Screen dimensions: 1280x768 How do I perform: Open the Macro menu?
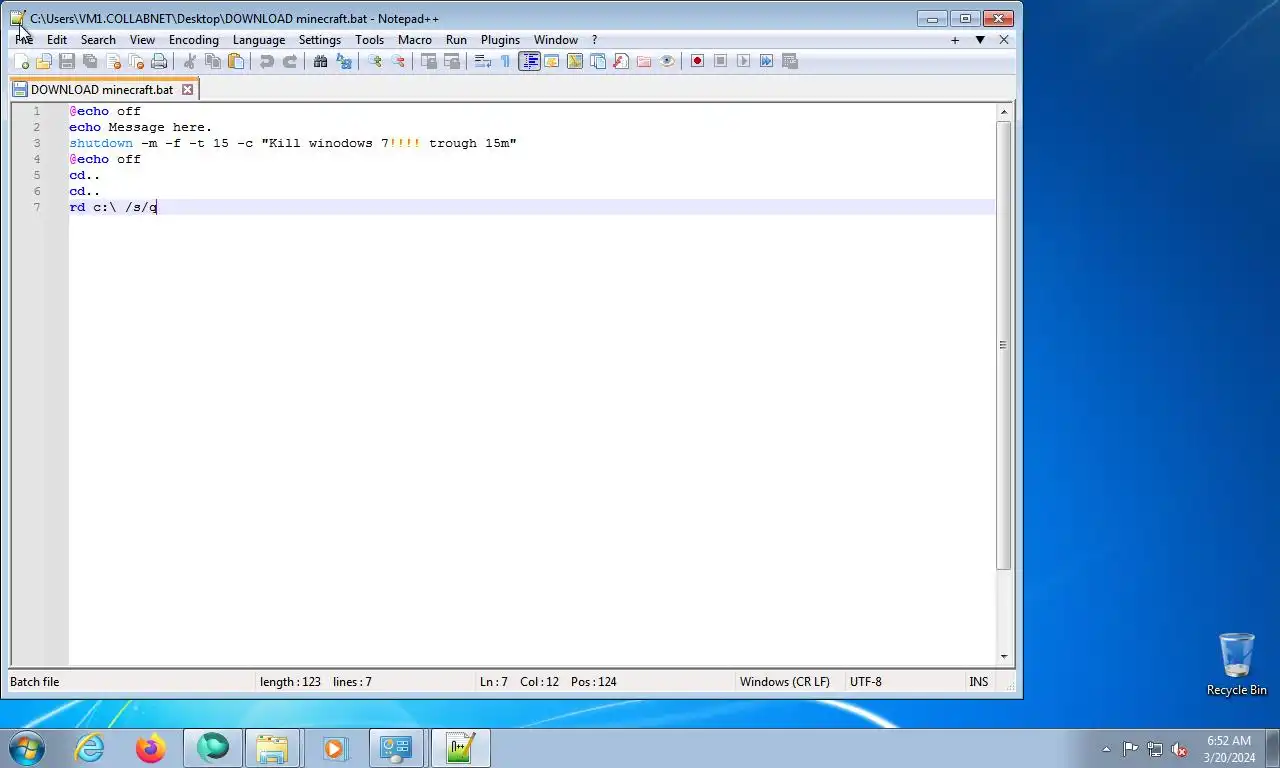coord(415,40)
